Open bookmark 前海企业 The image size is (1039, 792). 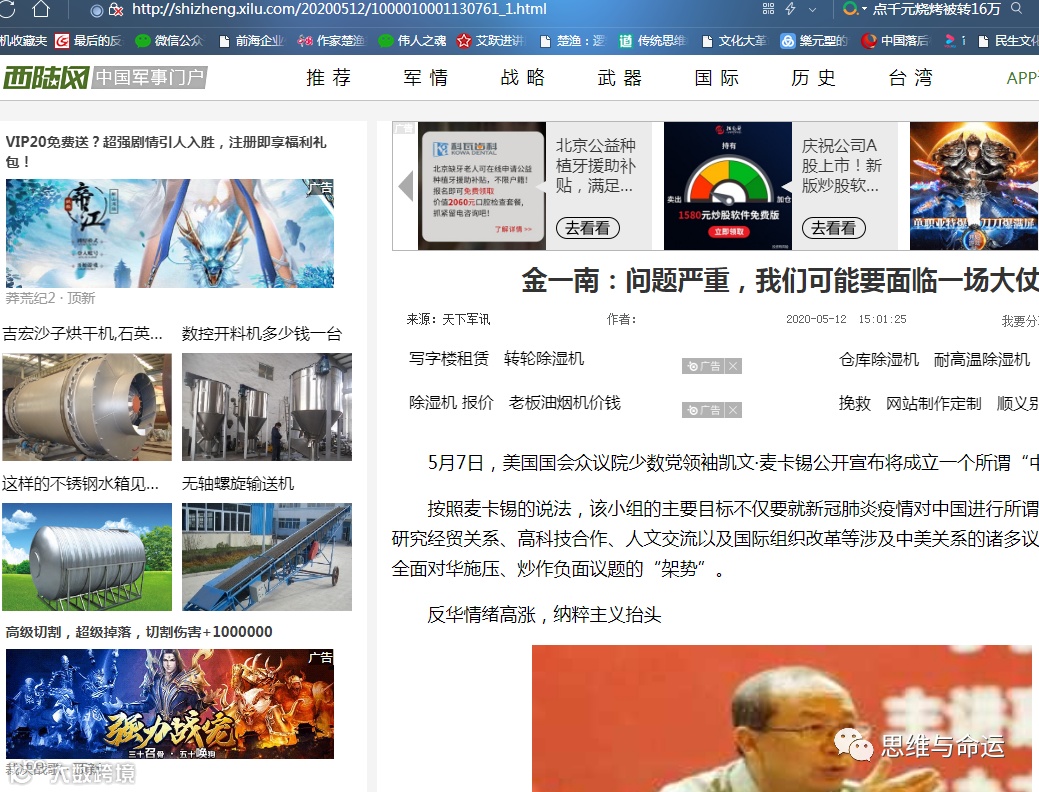(x=250, y=40)
